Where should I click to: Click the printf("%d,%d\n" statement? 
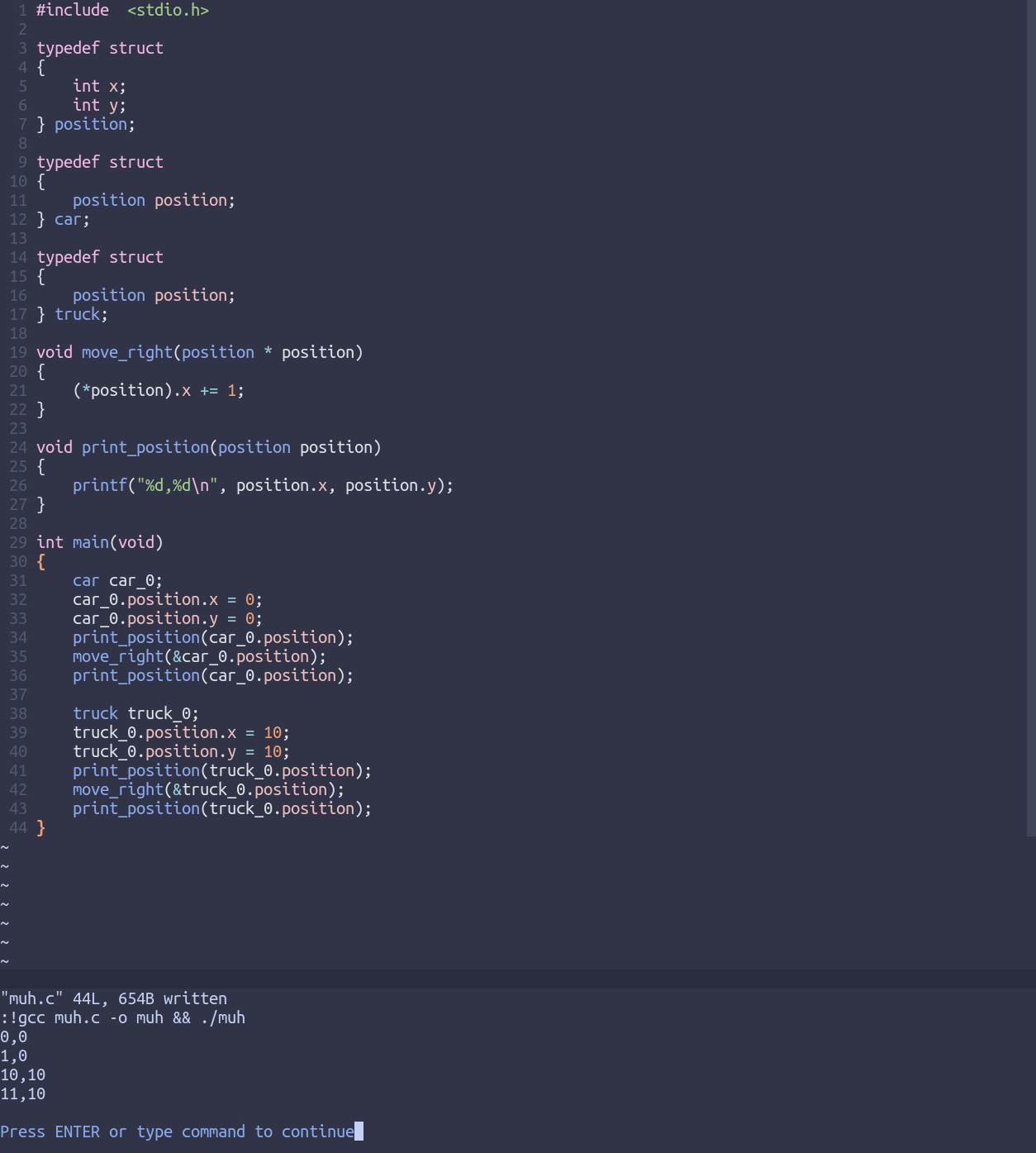click(263, 485)
